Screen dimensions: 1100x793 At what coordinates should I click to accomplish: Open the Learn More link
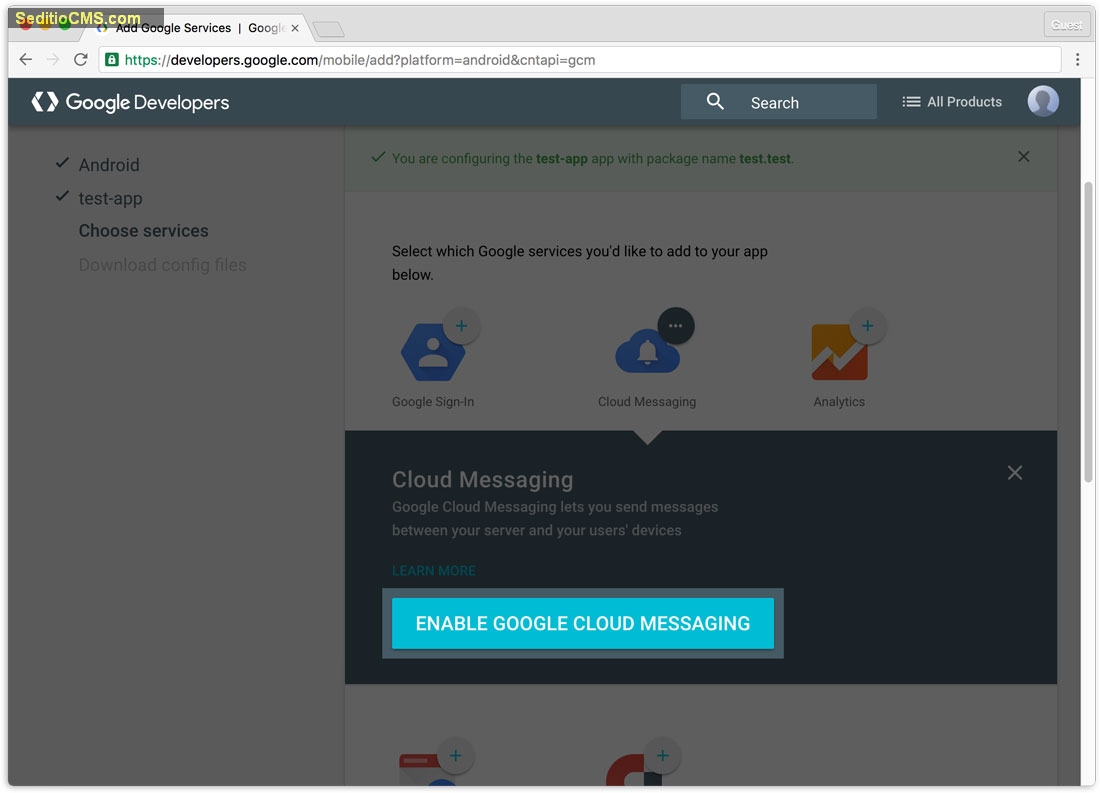434,571
